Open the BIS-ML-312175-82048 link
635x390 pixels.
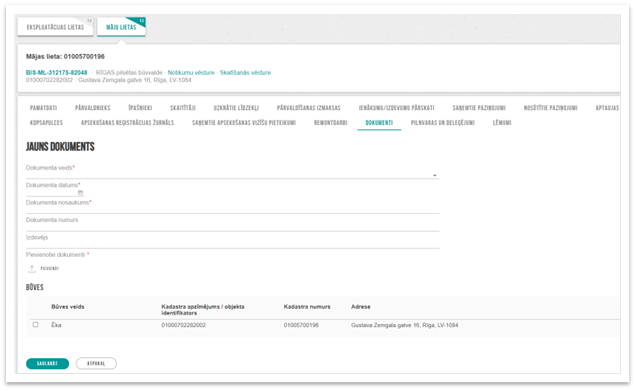[x=57, y=73]
